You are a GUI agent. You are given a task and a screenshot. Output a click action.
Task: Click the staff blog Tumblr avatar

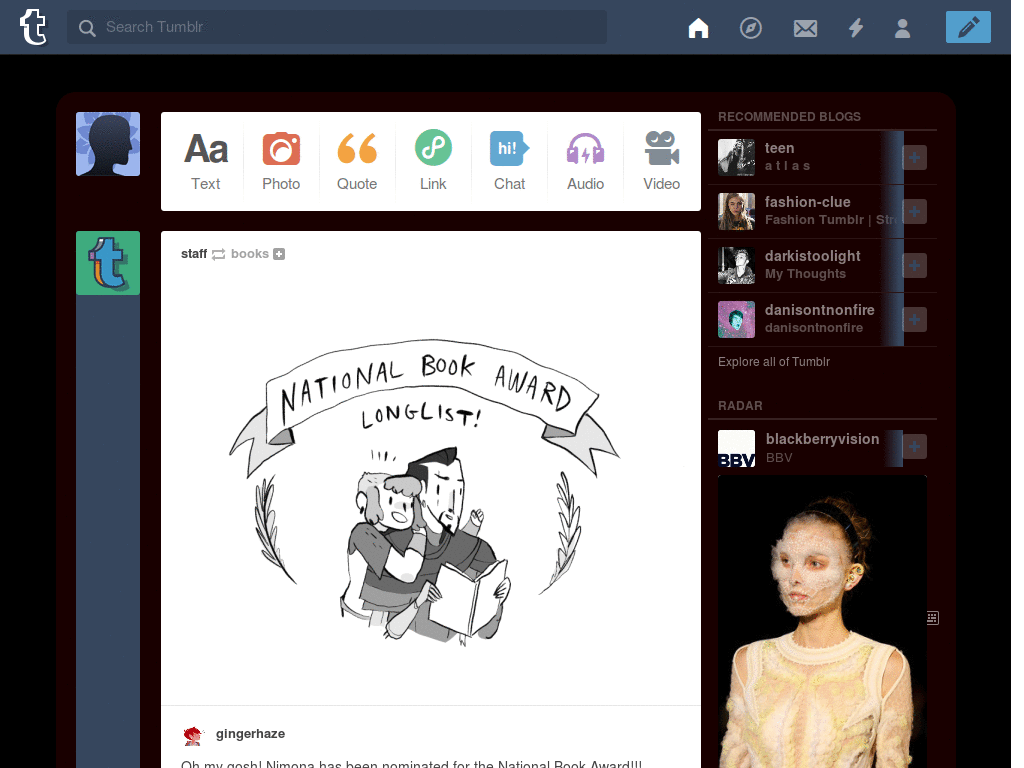click(x=108, y=263)
